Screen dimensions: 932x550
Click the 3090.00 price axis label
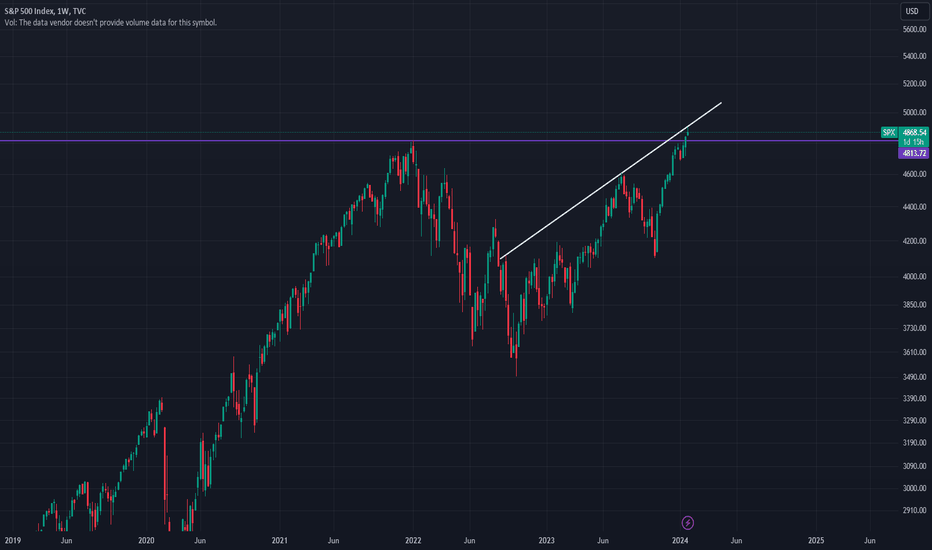914,466
